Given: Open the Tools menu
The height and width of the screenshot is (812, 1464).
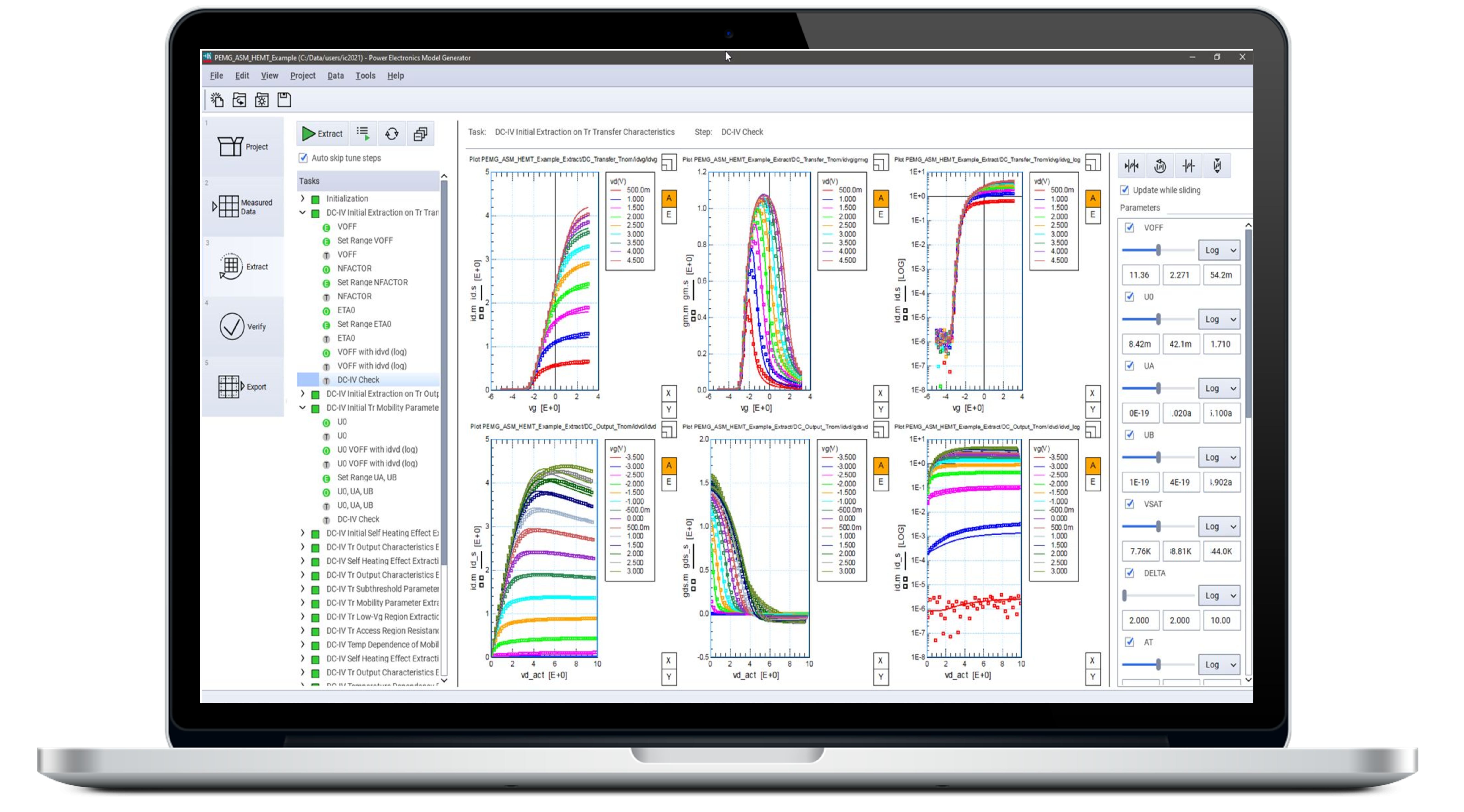Looking at the screenshot, I should [x=365, y=76].
